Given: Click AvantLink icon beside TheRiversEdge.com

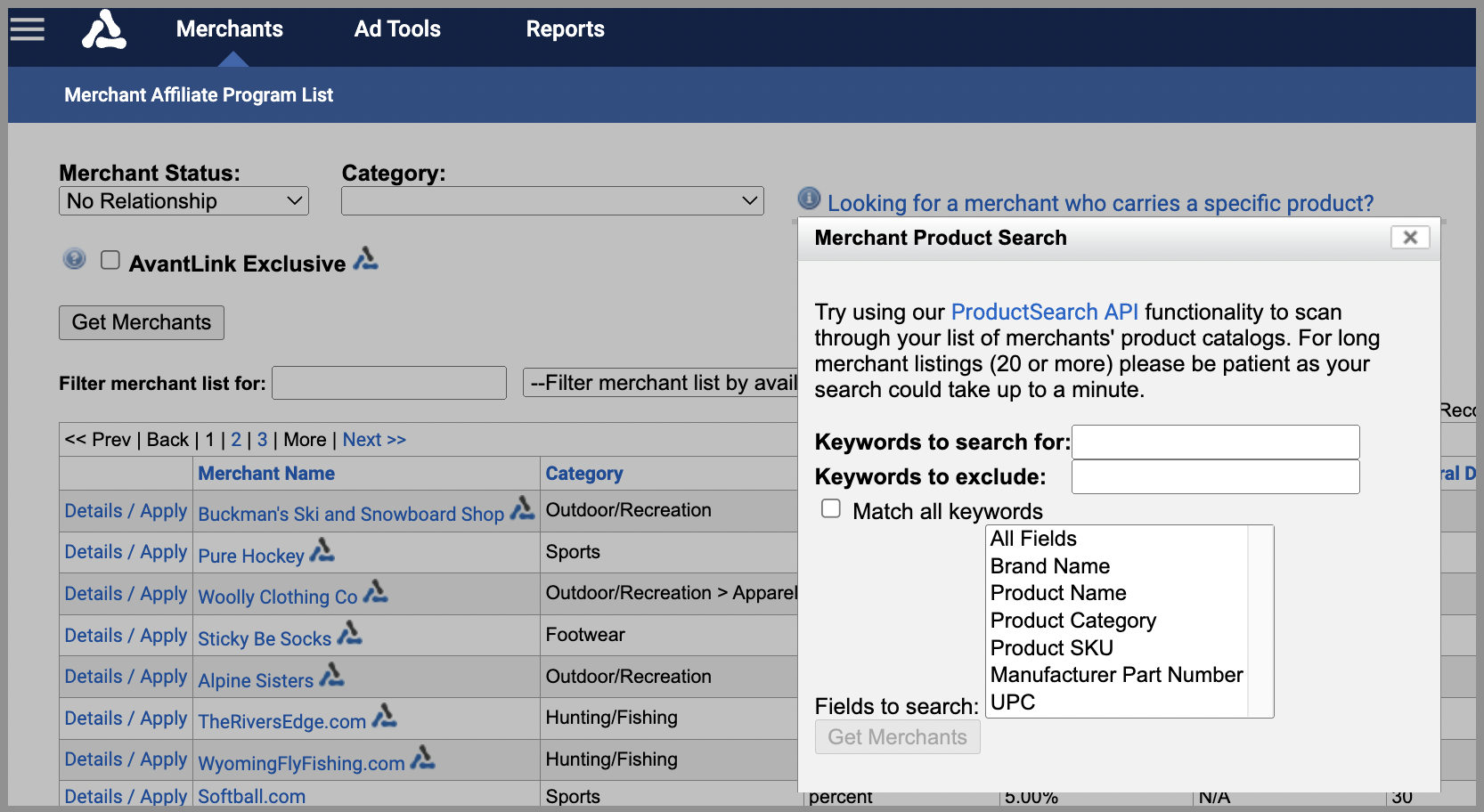Looking at the screenshot, I should [384, 716].
